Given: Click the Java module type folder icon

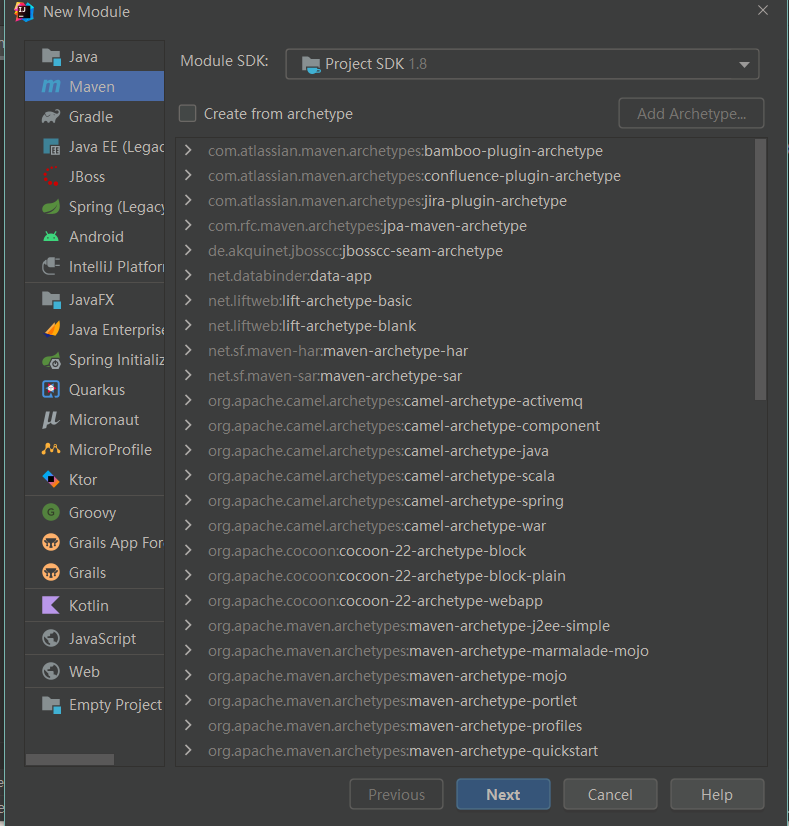Looking at the screenshot, I should pyautogui.click(x=51, y=56).
